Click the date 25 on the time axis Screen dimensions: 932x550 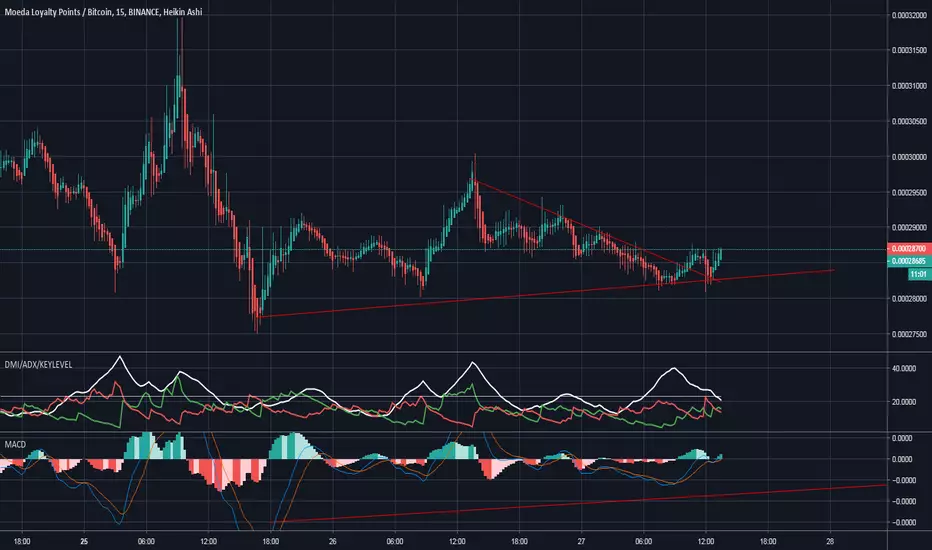click(84, 542)
